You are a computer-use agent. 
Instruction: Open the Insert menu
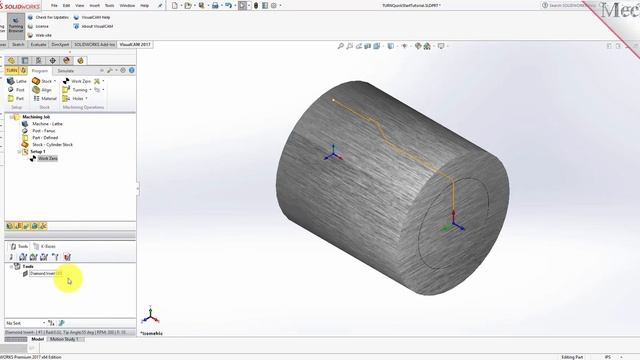click(94, 6)
